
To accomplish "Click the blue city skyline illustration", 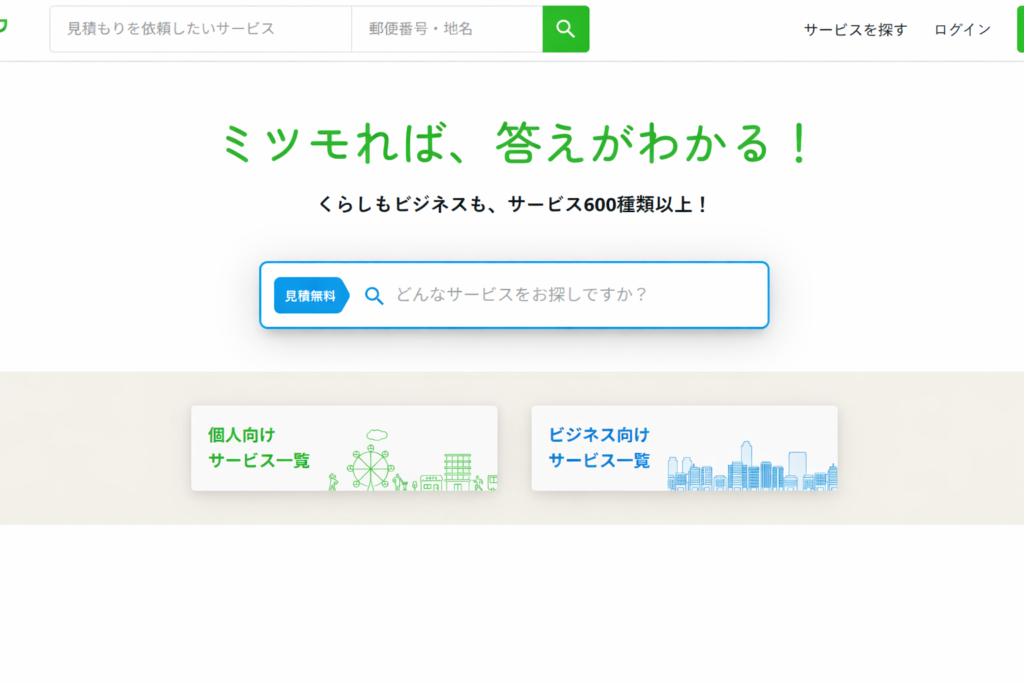I will tap(752, 468).
